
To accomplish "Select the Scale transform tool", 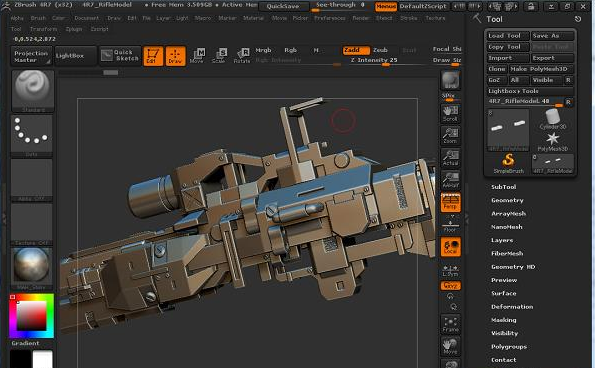I will (x=219, y=55).
